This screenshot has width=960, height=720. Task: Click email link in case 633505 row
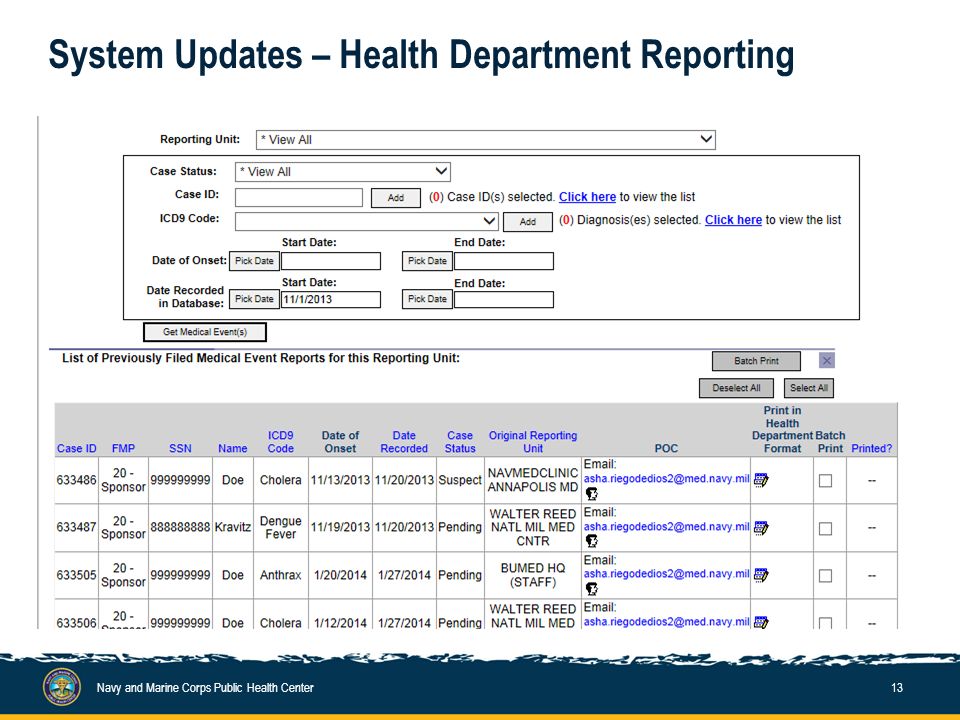click(666, 574)
